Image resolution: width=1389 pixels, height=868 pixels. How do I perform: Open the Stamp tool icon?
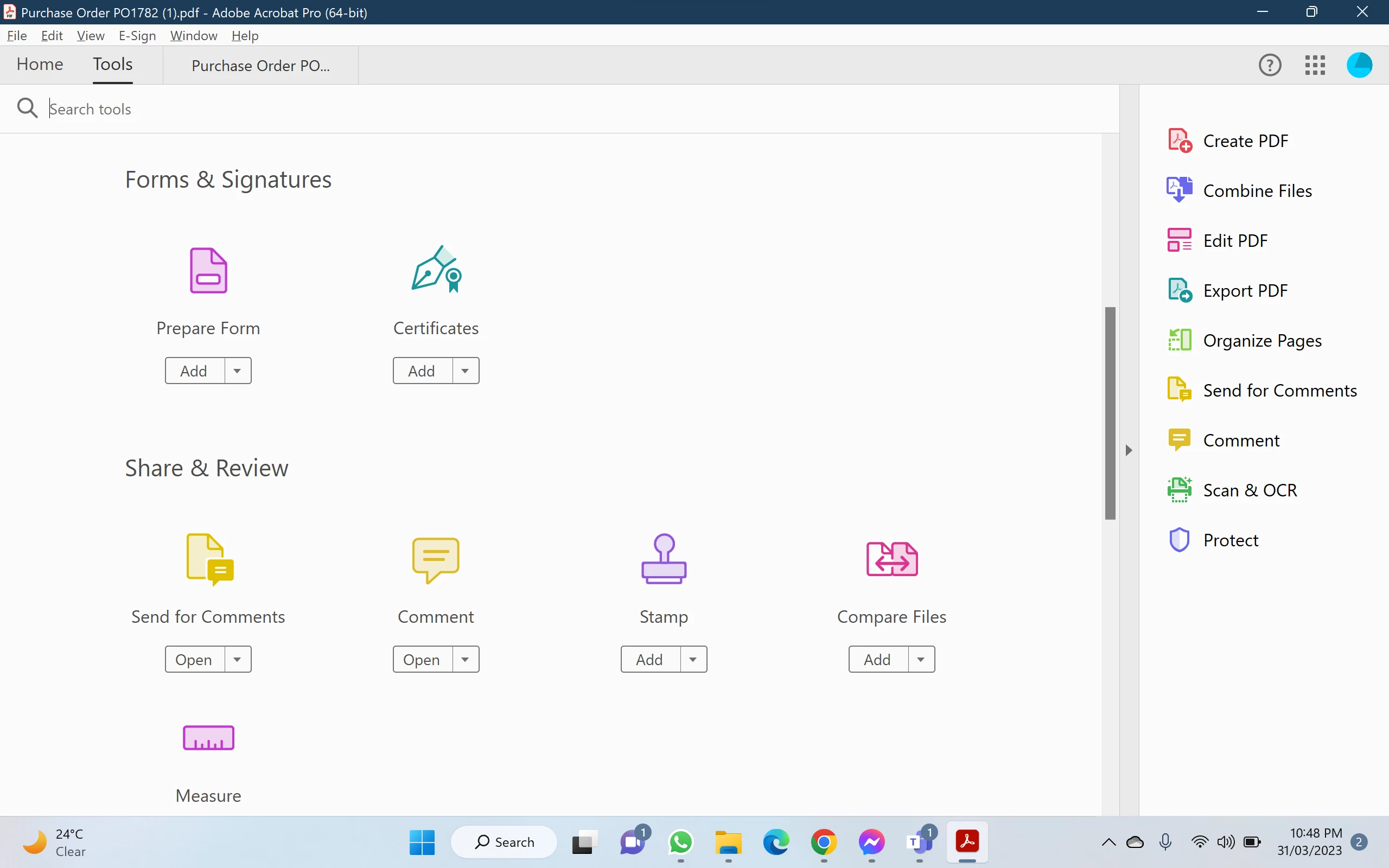tap(664, 559)
